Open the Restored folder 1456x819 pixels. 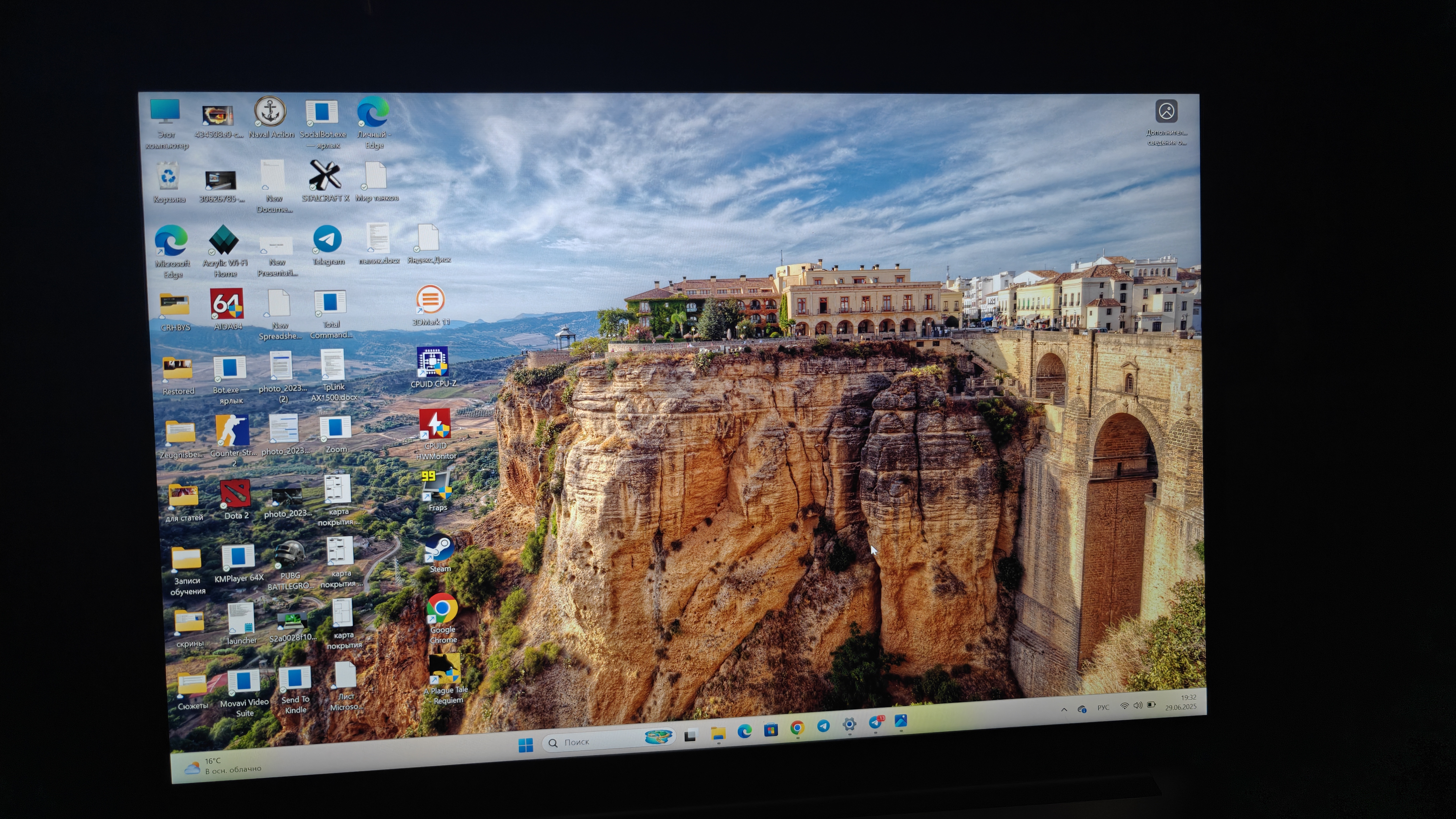pos(178,376)
